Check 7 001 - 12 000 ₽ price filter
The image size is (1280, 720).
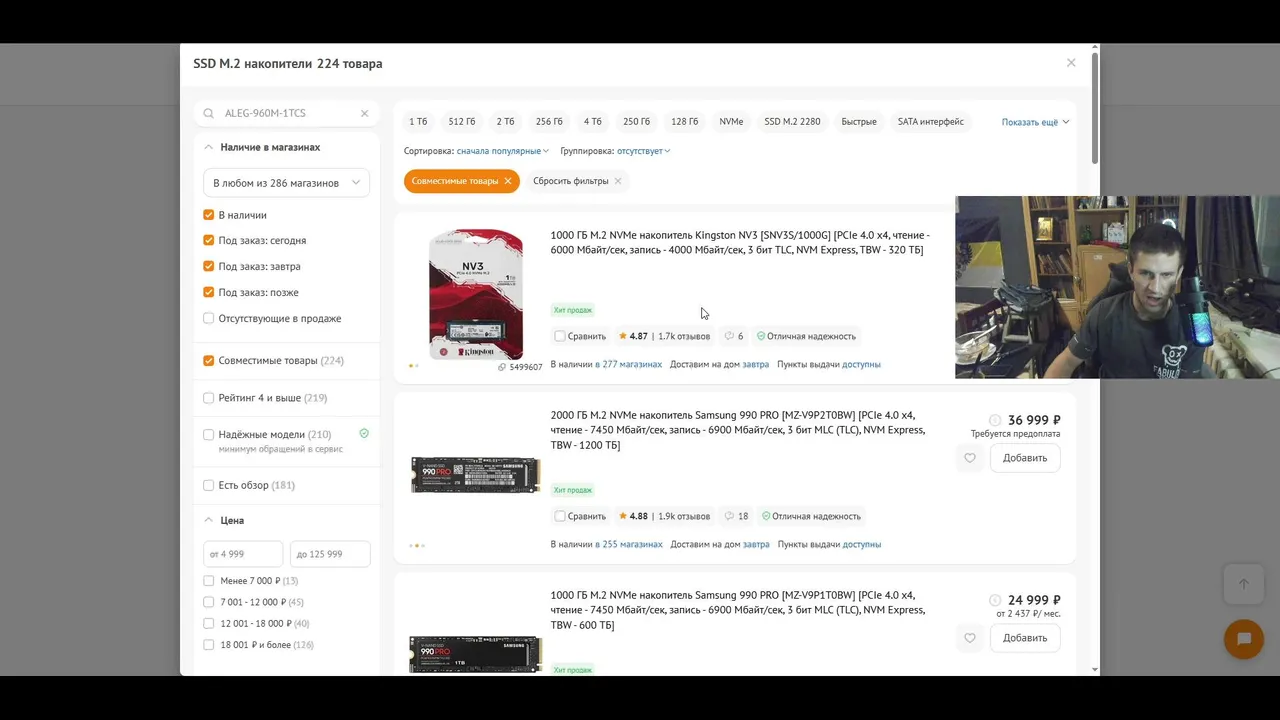click(209, 602)
